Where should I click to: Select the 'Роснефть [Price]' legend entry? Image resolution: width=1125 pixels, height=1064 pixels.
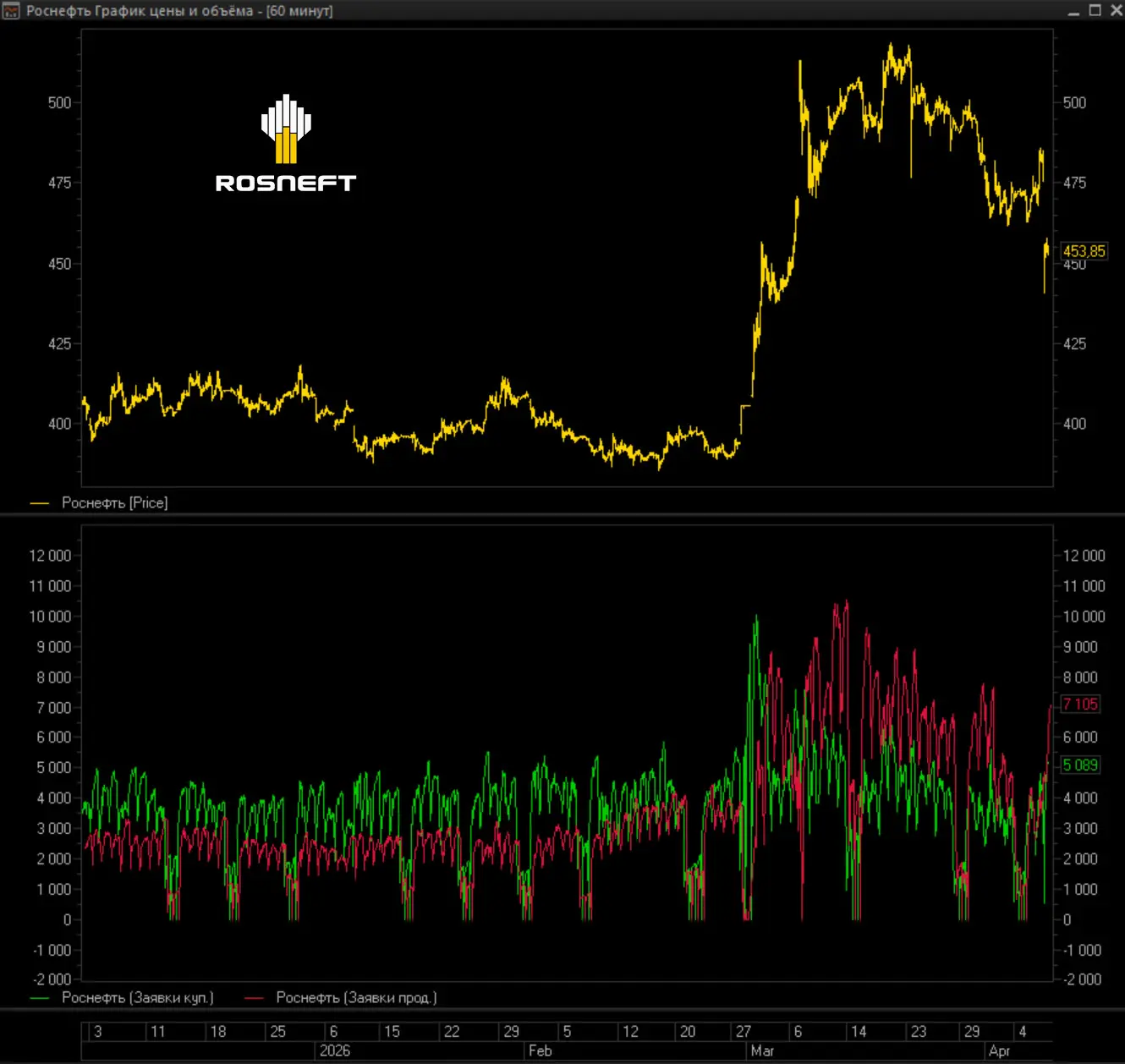point(114,502)
